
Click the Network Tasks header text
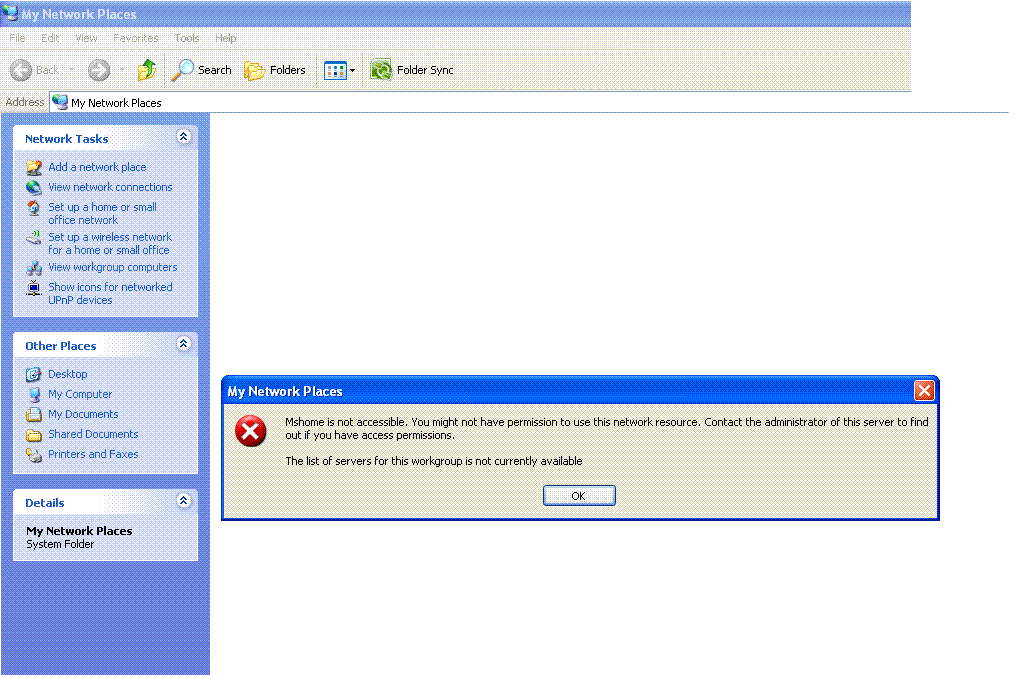tap(66, 139)
